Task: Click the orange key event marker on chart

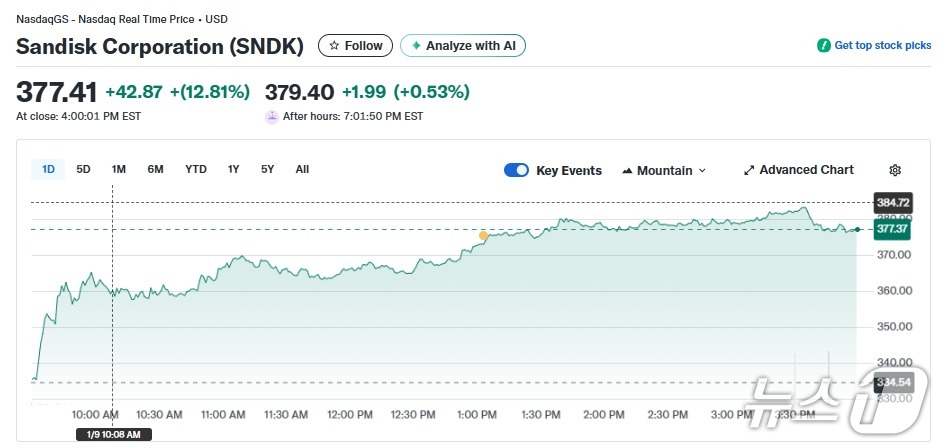Action: pos(483,236)
